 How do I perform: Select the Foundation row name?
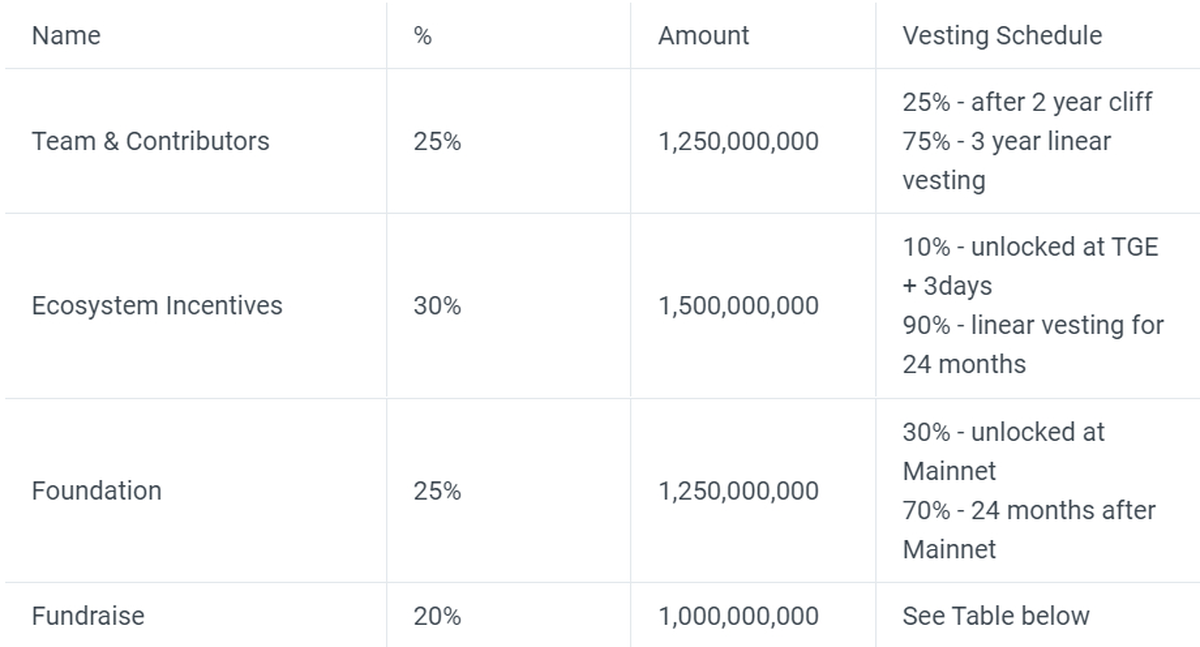point(96,491)
